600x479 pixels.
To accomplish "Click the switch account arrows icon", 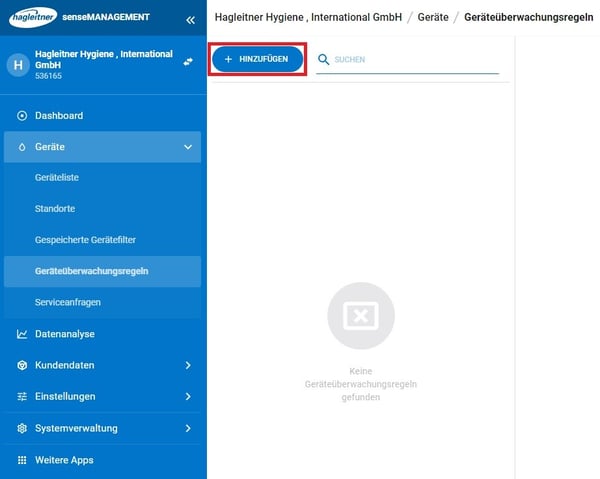I will pyautogui.click(x=187, y=62).
